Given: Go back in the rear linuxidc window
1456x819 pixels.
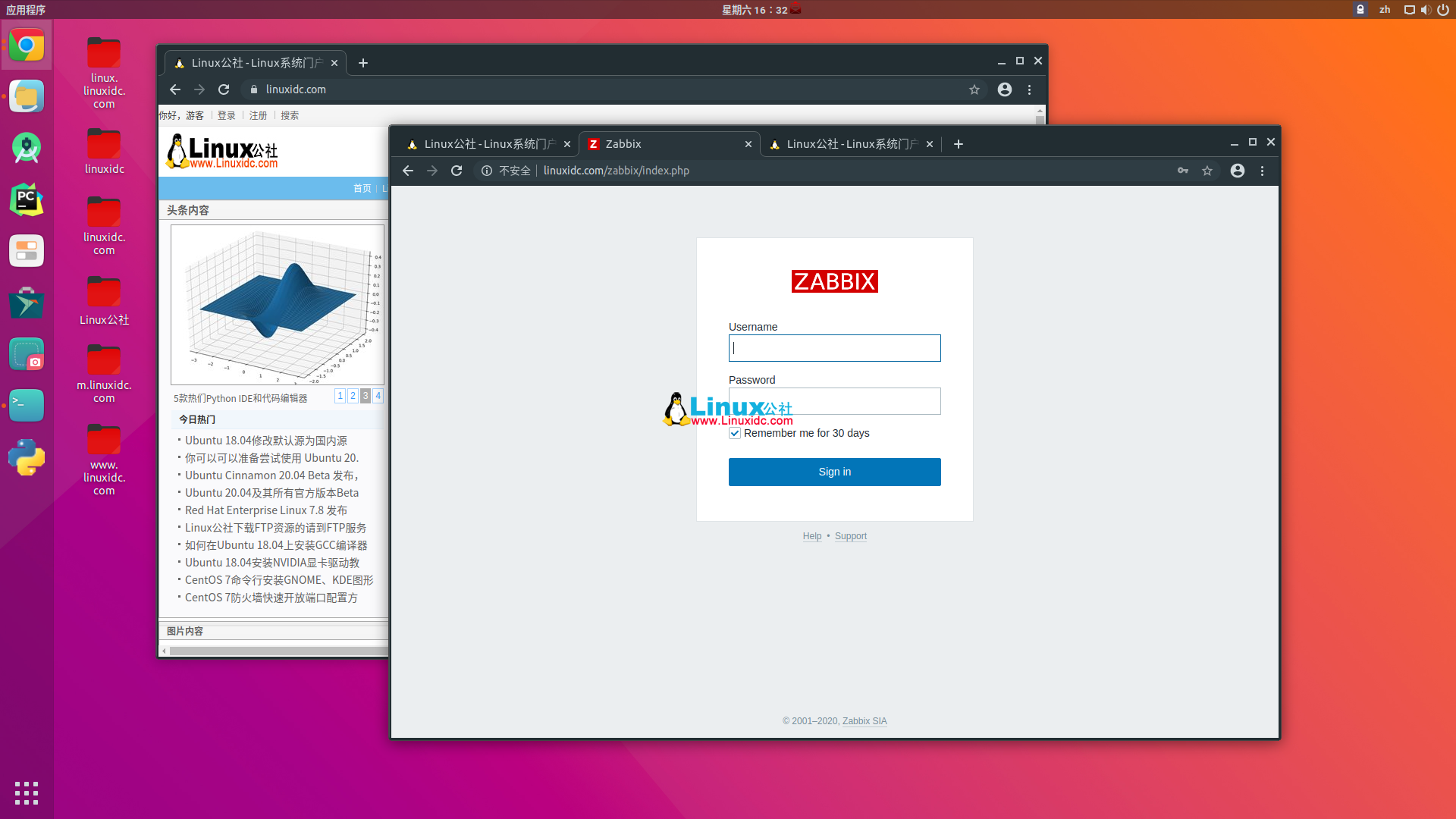Looking at the screenshot, I should coord(175,89).
